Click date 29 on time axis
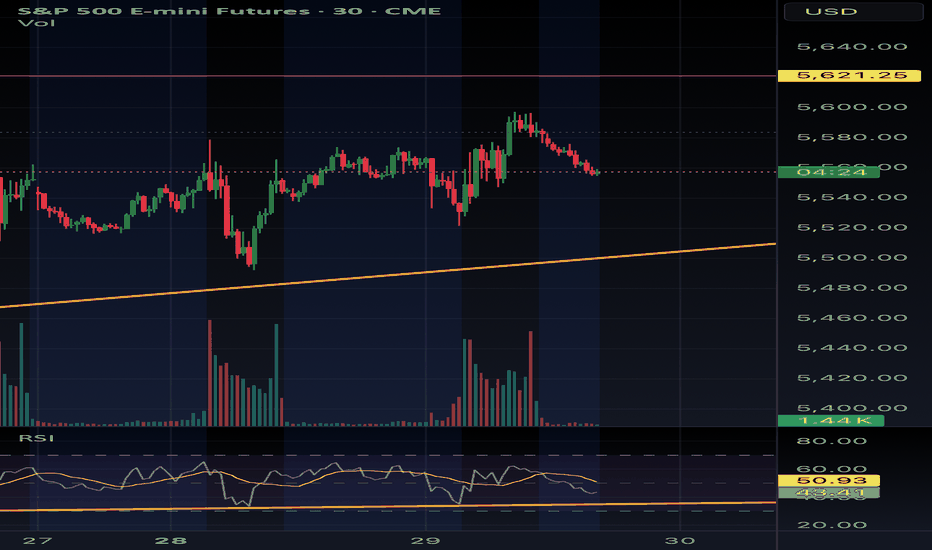Viewport: 932px width, 550px height. (x=426, y=540)
